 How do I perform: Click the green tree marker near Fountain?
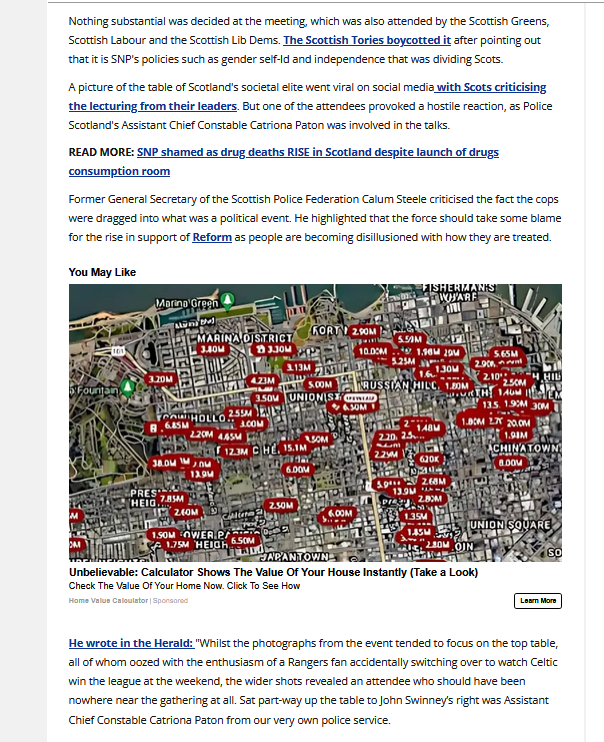(127, 388)
